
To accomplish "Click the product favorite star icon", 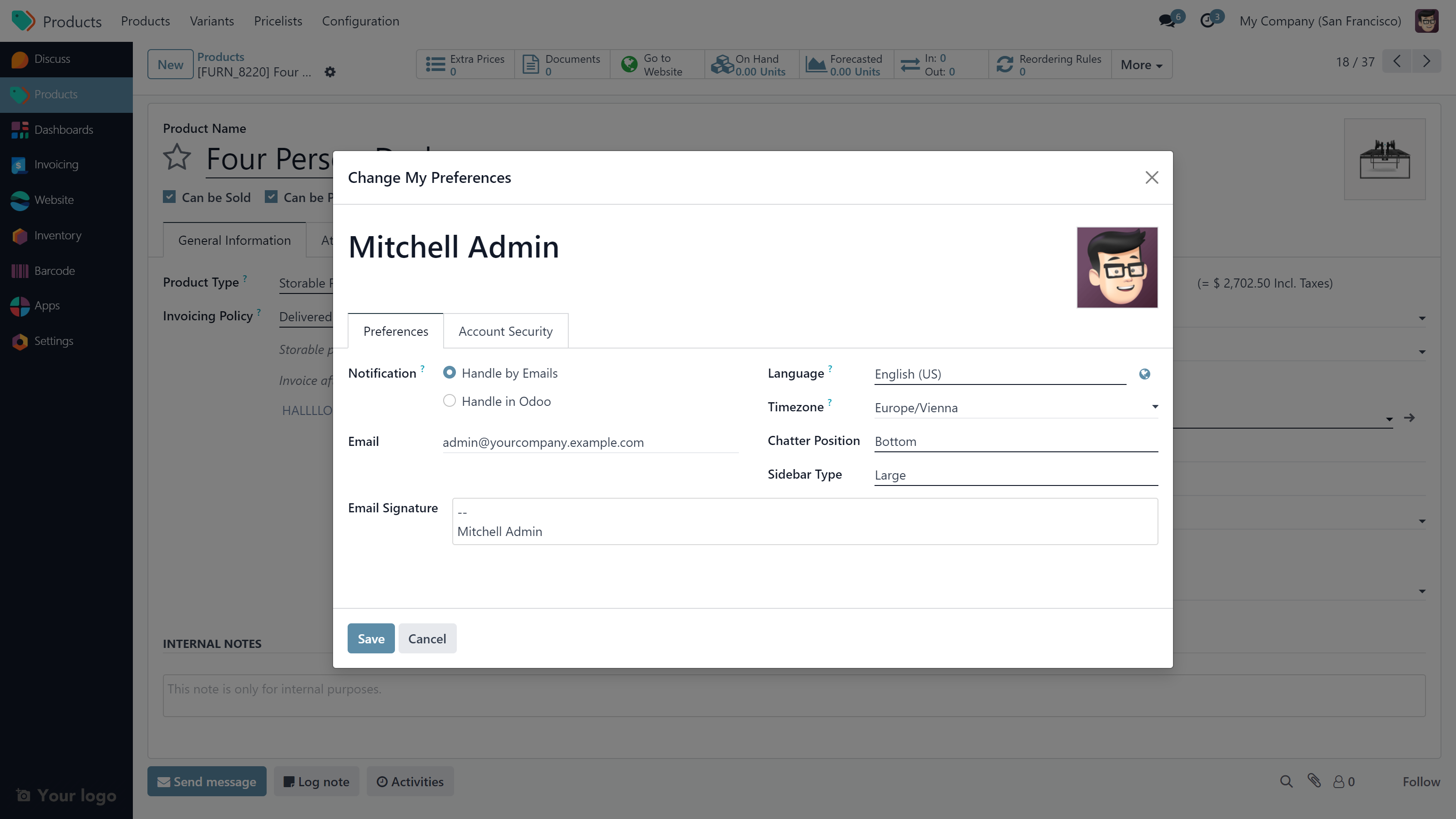I will click(x=177, y=157).
